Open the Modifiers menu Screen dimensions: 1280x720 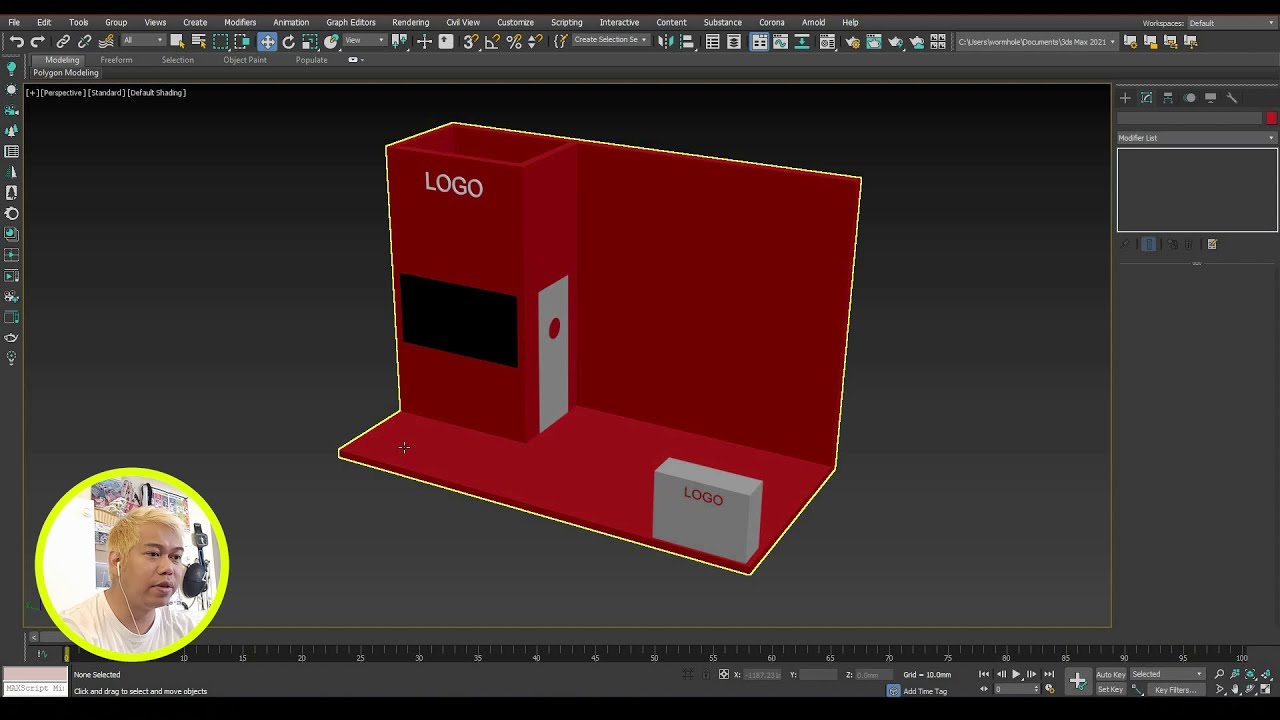click(x=240, y=22)
